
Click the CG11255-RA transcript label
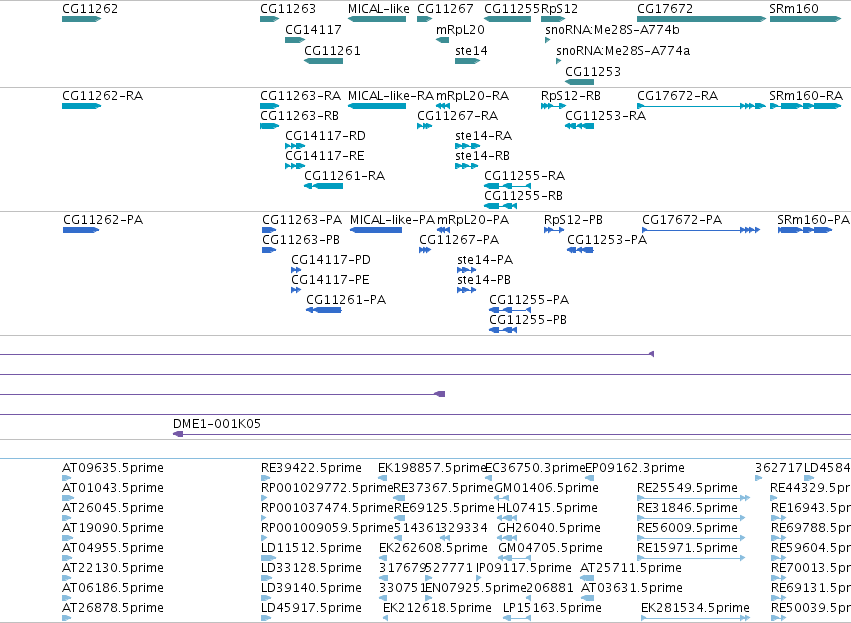(525, 176)
